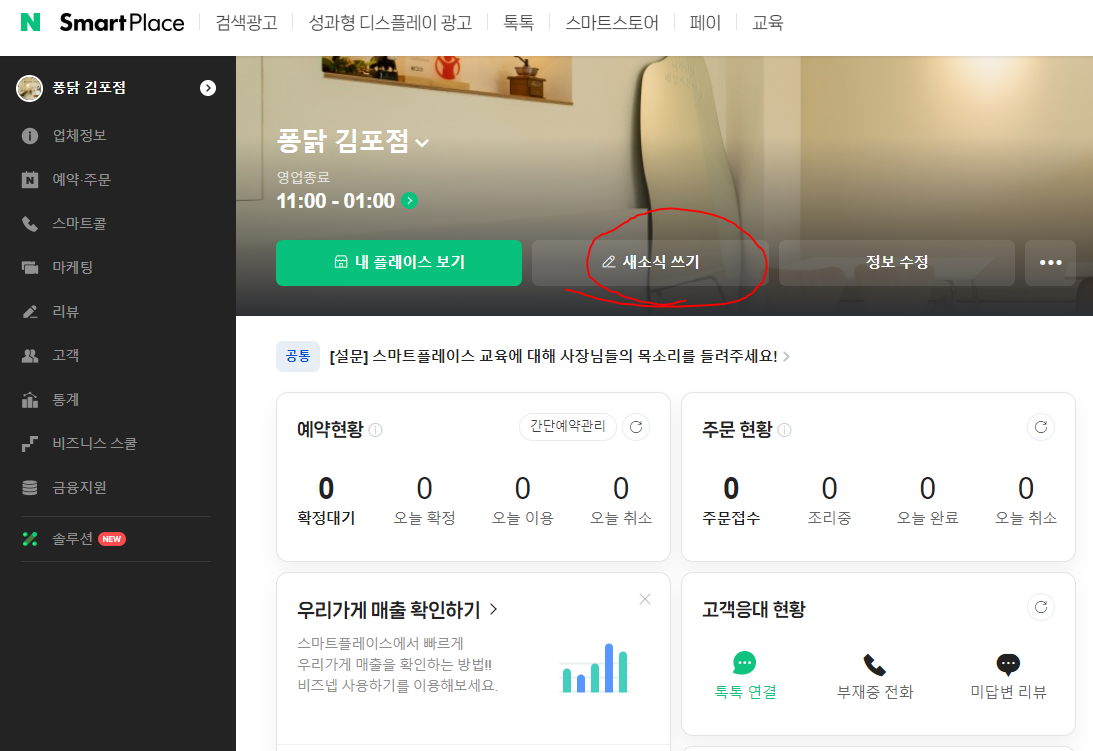Open 우리가게 매출 확인하기 link
The height and width of the screenshot is (751, 1093).
click(389, 609)
